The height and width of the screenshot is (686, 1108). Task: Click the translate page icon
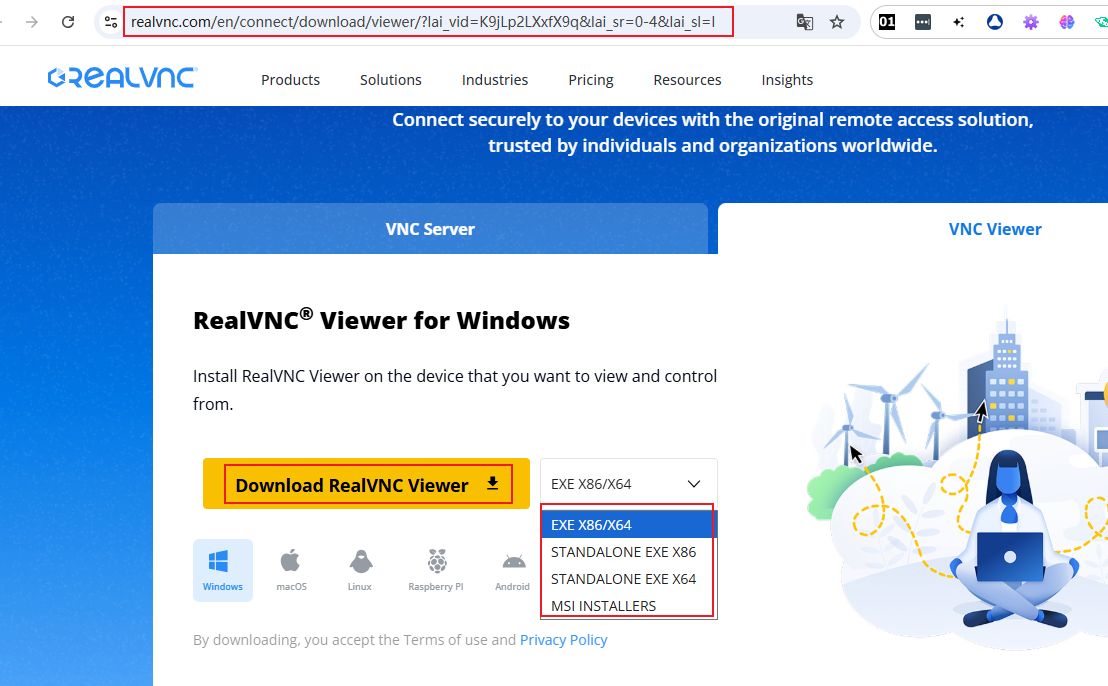804,22
